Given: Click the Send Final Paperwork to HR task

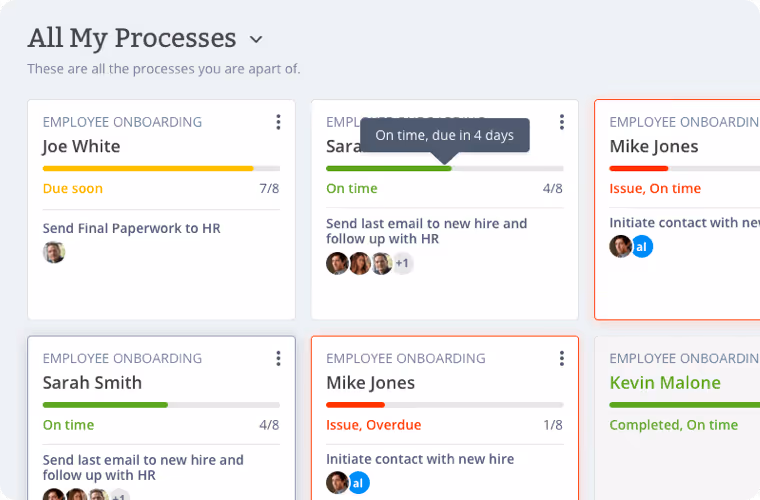Looking at the screenshot, I should pos(131,228).
